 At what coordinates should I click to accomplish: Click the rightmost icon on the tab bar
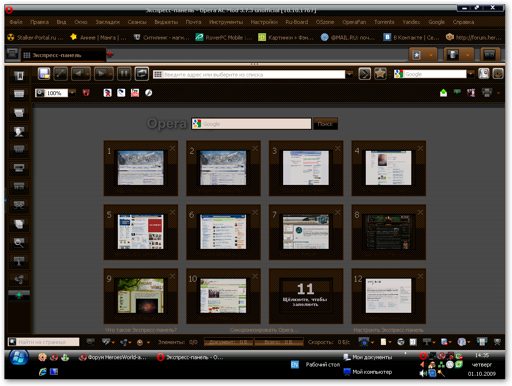pos(490,54)
